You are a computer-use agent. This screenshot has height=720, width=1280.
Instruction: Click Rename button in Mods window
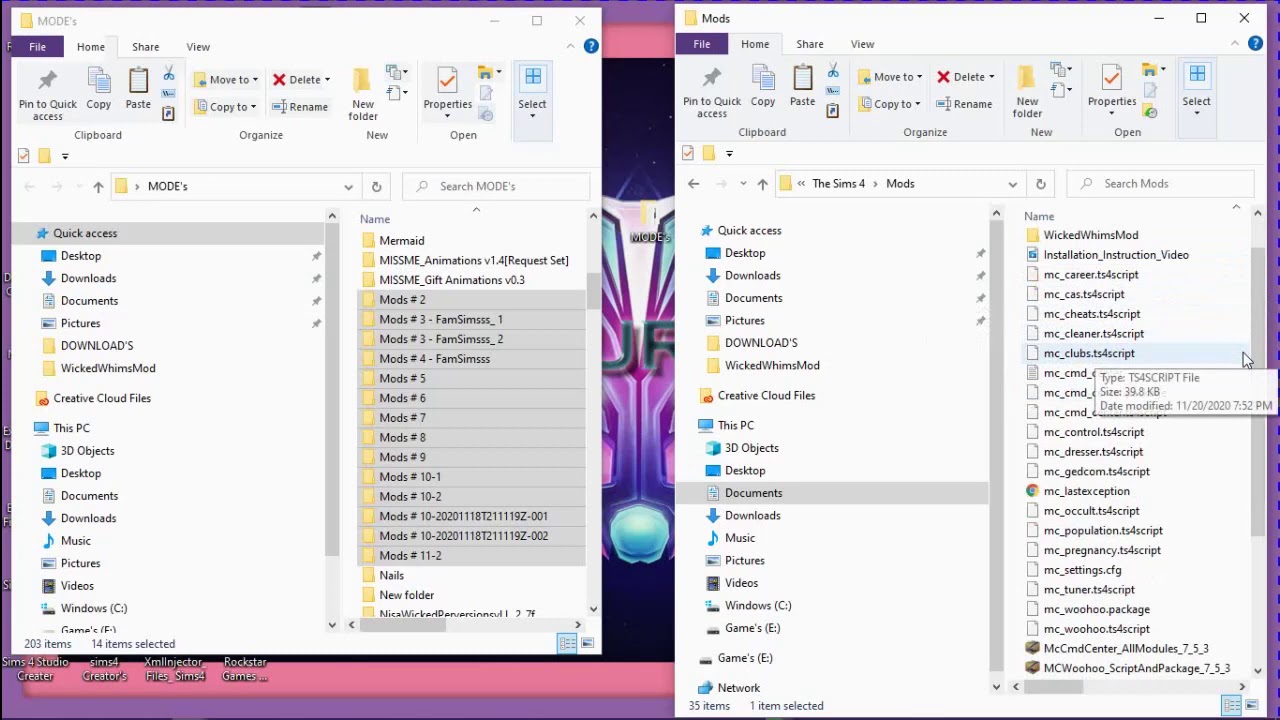pyautogui.click(x=964, y=104)
